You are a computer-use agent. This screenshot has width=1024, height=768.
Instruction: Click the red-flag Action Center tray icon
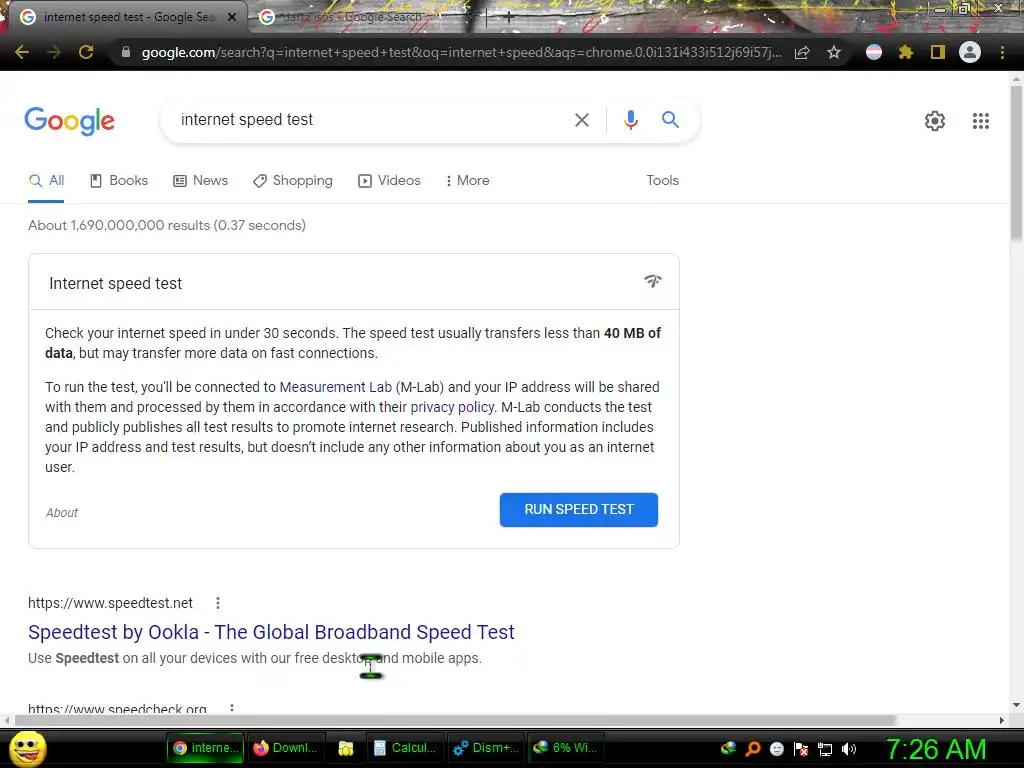pos(801,749)
